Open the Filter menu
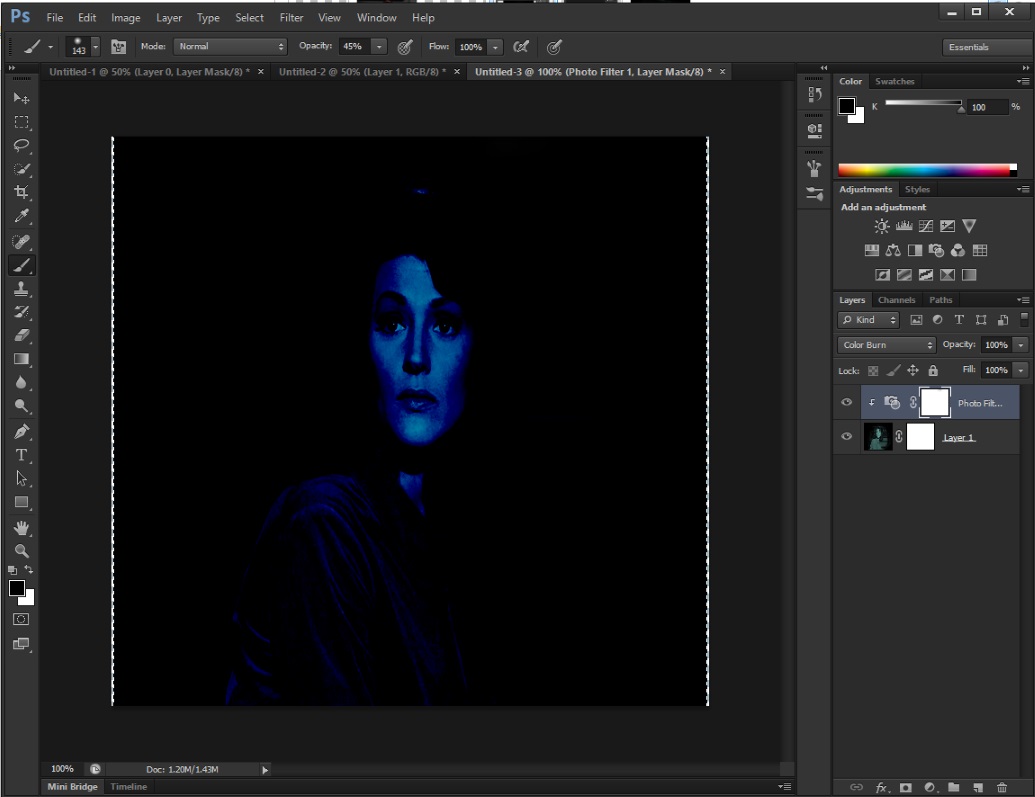Image resolution: width=1035 pixels, height=797 pixels. pos(291,18)
